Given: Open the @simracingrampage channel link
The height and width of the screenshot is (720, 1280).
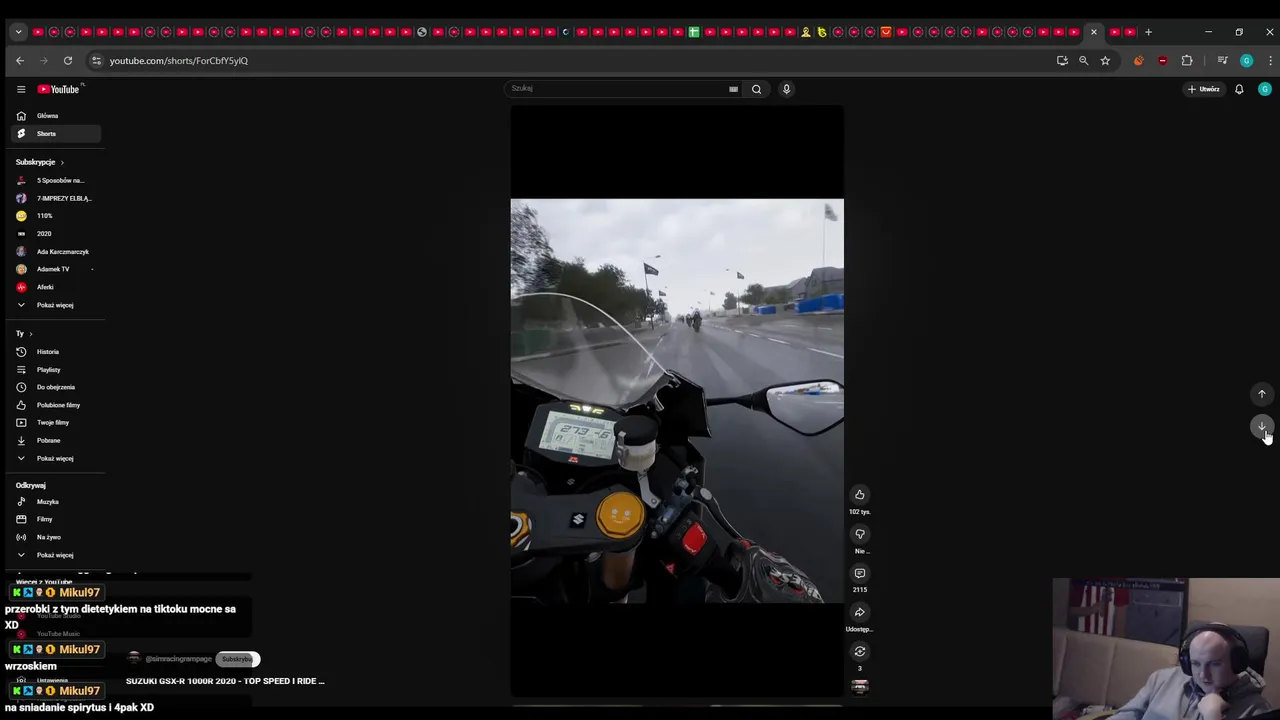Looking at the screenshot, I should [x=178, y=659].
